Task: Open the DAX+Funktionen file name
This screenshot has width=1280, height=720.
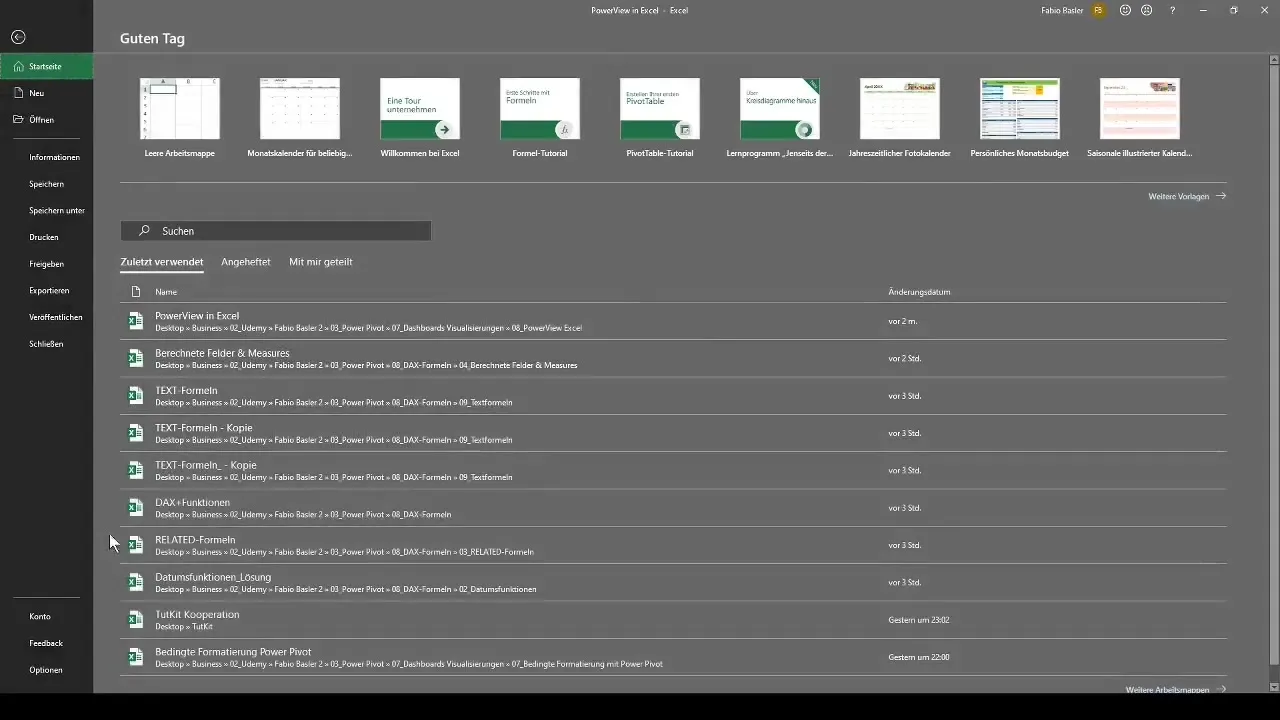Action: coord(192,503)
